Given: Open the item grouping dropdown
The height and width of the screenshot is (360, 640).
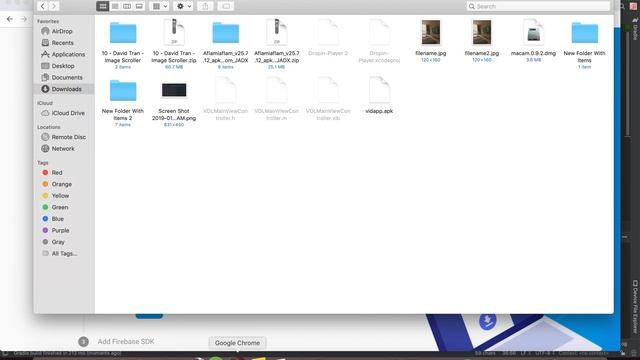Looking at the screenshot, I should click(x=160, y=6).
